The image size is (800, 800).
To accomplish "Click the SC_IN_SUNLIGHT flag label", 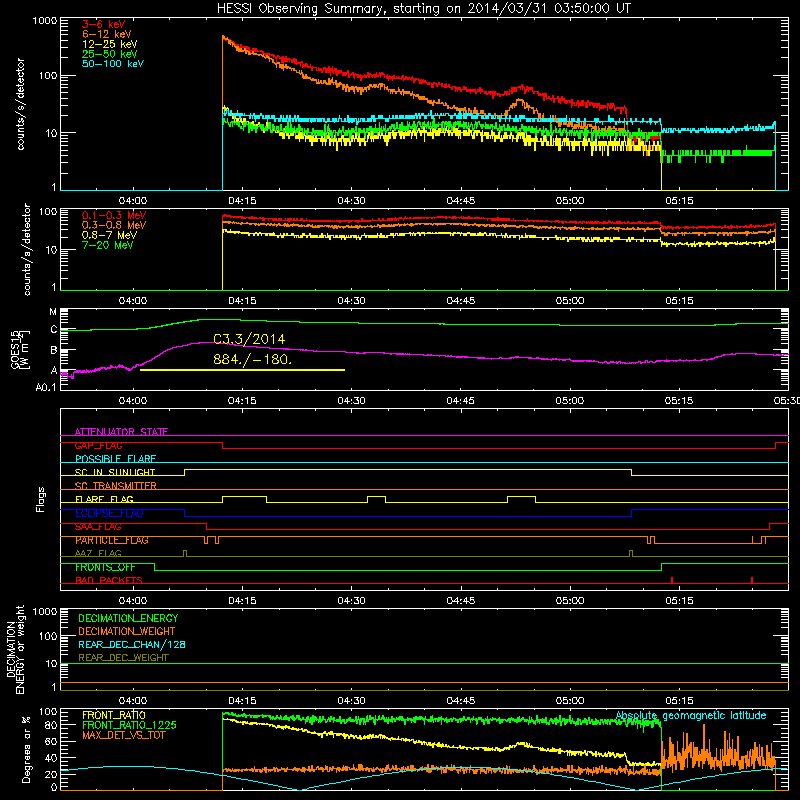I will [115, 472].
